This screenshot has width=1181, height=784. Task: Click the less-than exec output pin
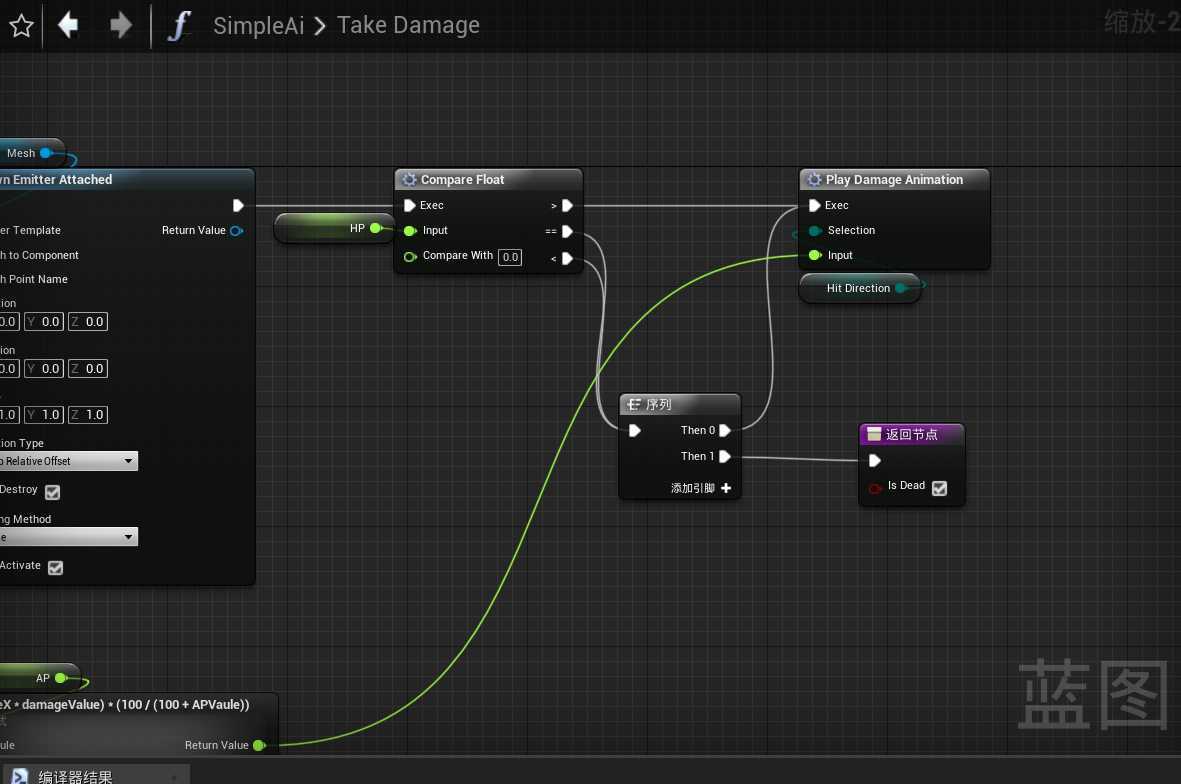click(567, 258)
